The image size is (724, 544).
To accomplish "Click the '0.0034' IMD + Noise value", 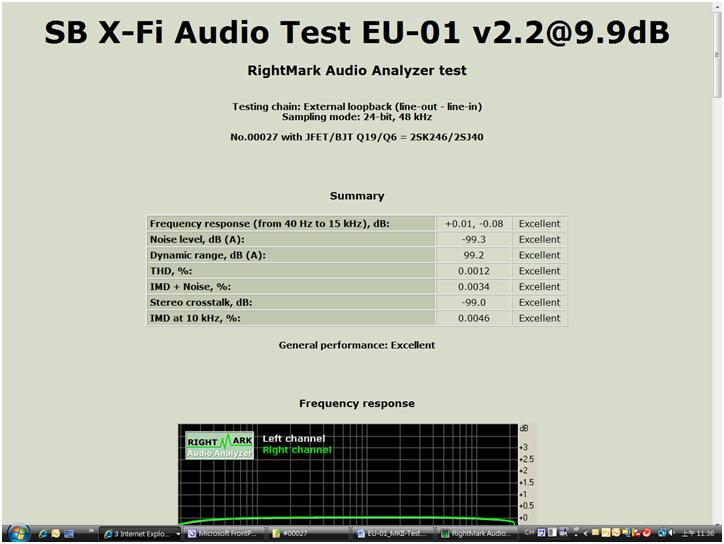I will [474, 286].
